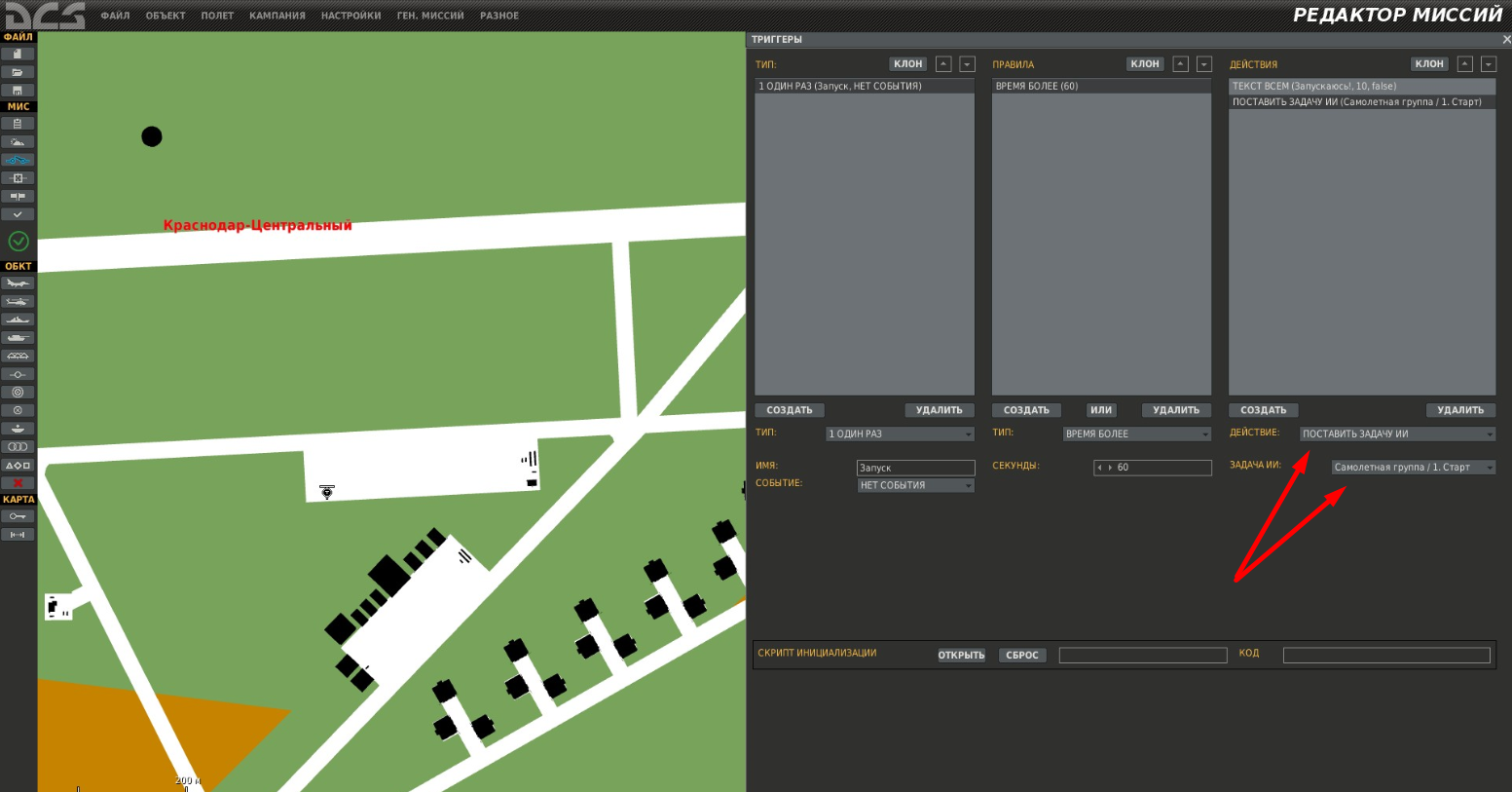Image resolution: width=1512 pixels, height=792 pixels.
Task: Open the weather settings cloud icon
Action: [x=18, y=142]
